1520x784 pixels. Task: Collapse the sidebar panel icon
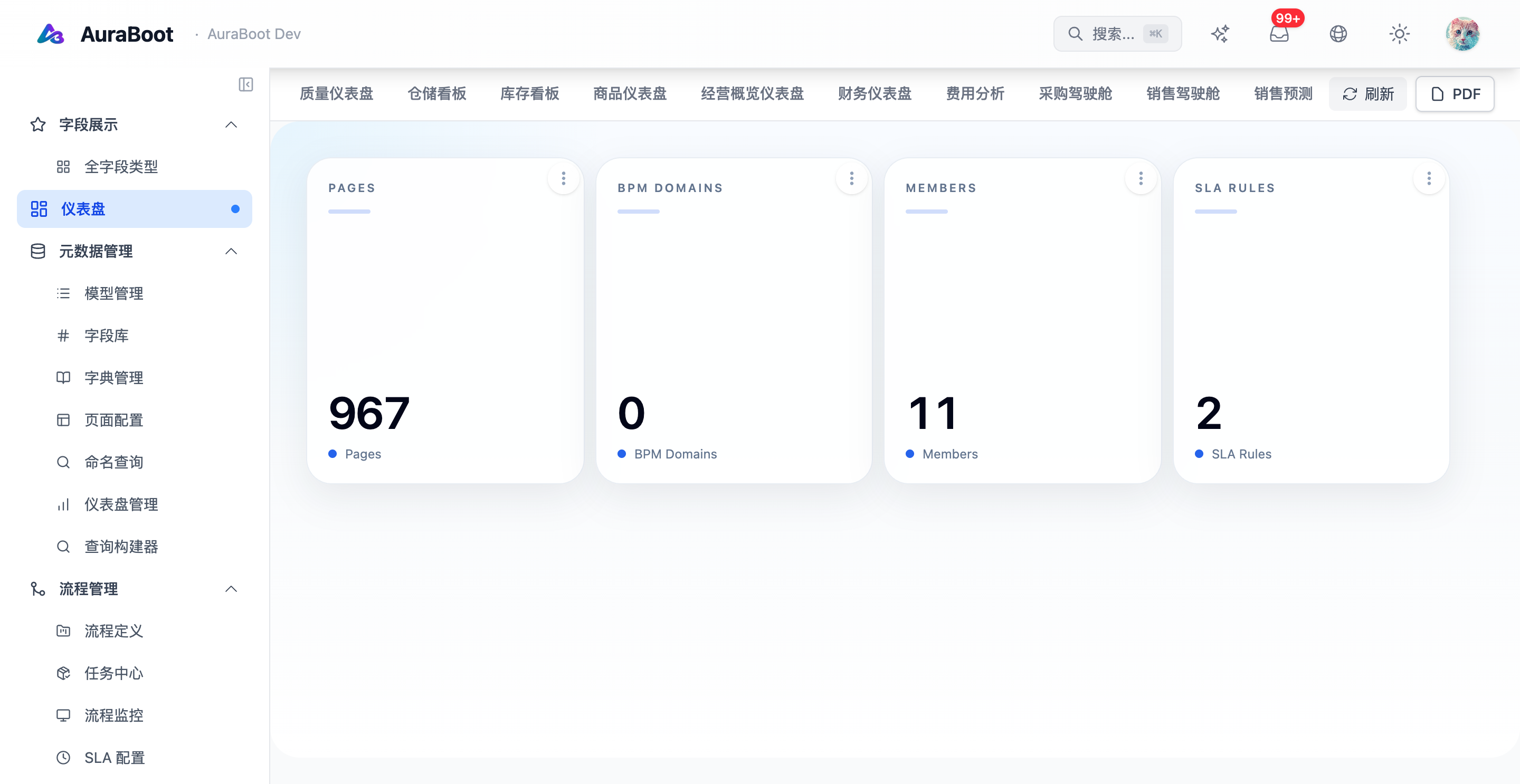245,84
